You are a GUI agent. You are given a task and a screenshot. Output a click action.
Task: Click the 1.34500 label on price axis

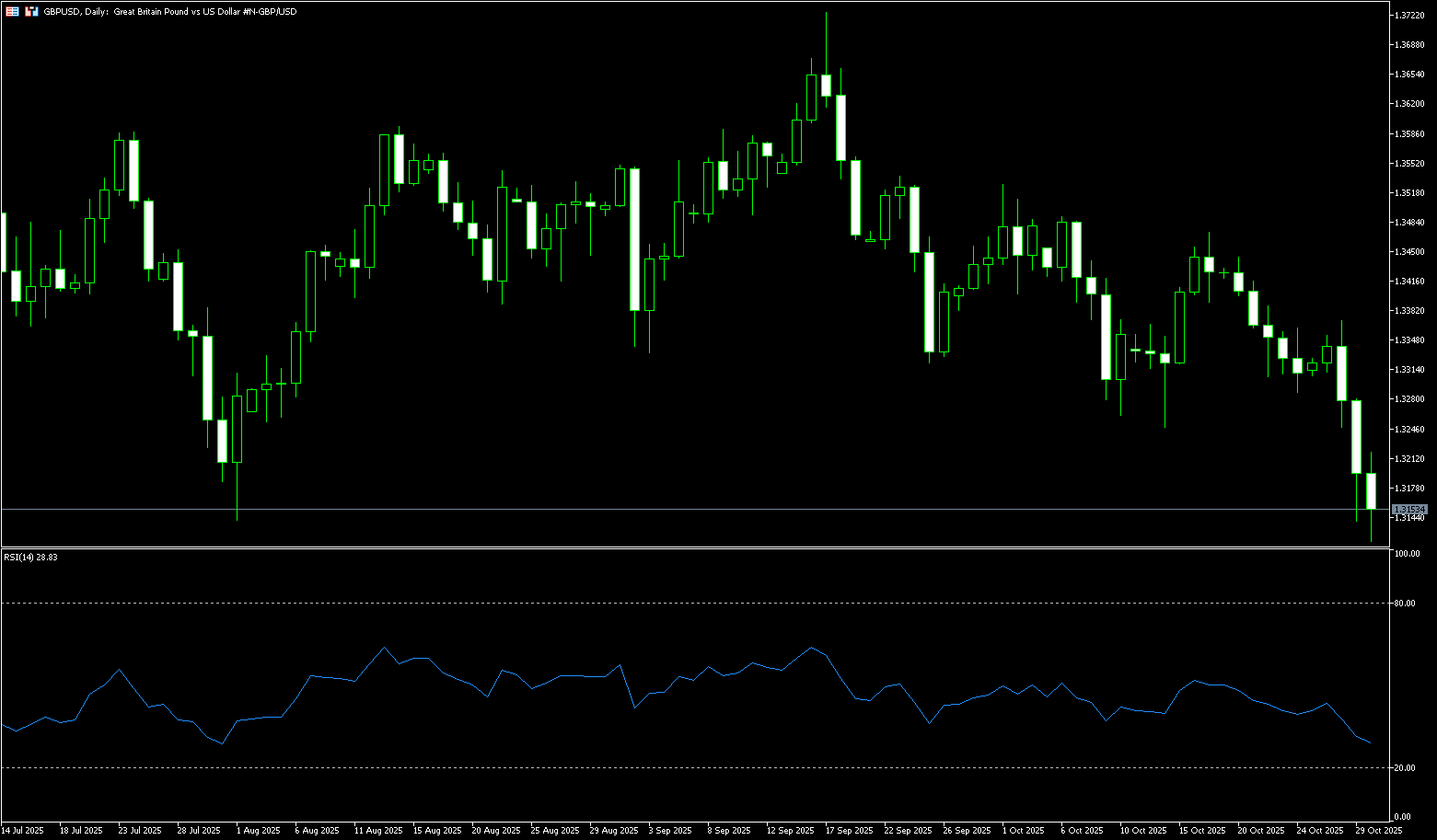pyautogui.click(x=1410, y=252)
